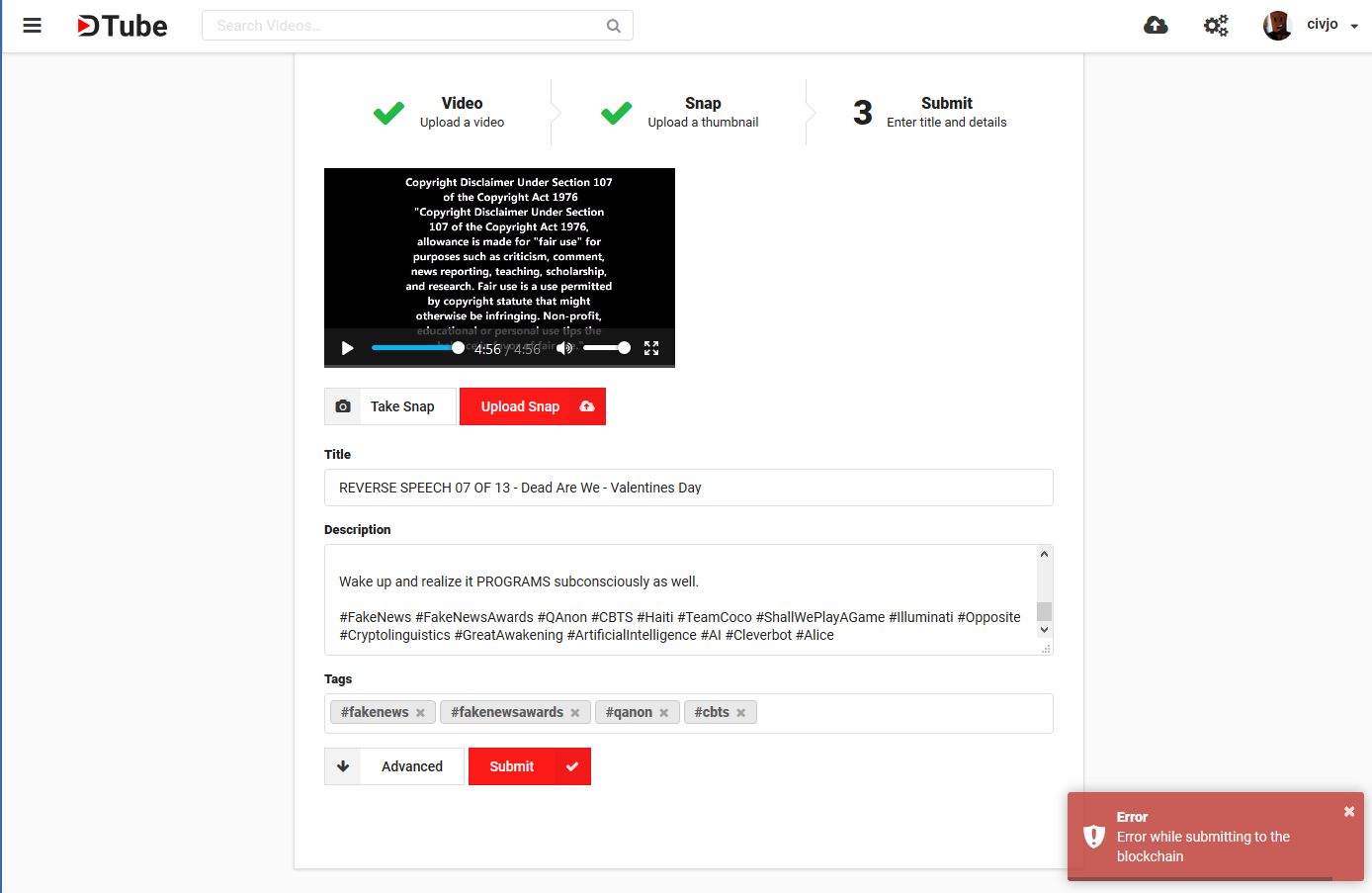
Task: Edit the video title field
Action: [688, 488]
